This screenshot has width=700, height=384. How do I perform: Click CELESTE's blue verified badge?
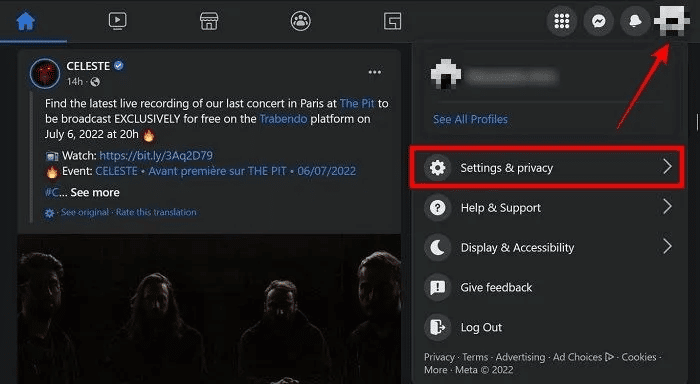pyautogui.click(x=118, y=66)
